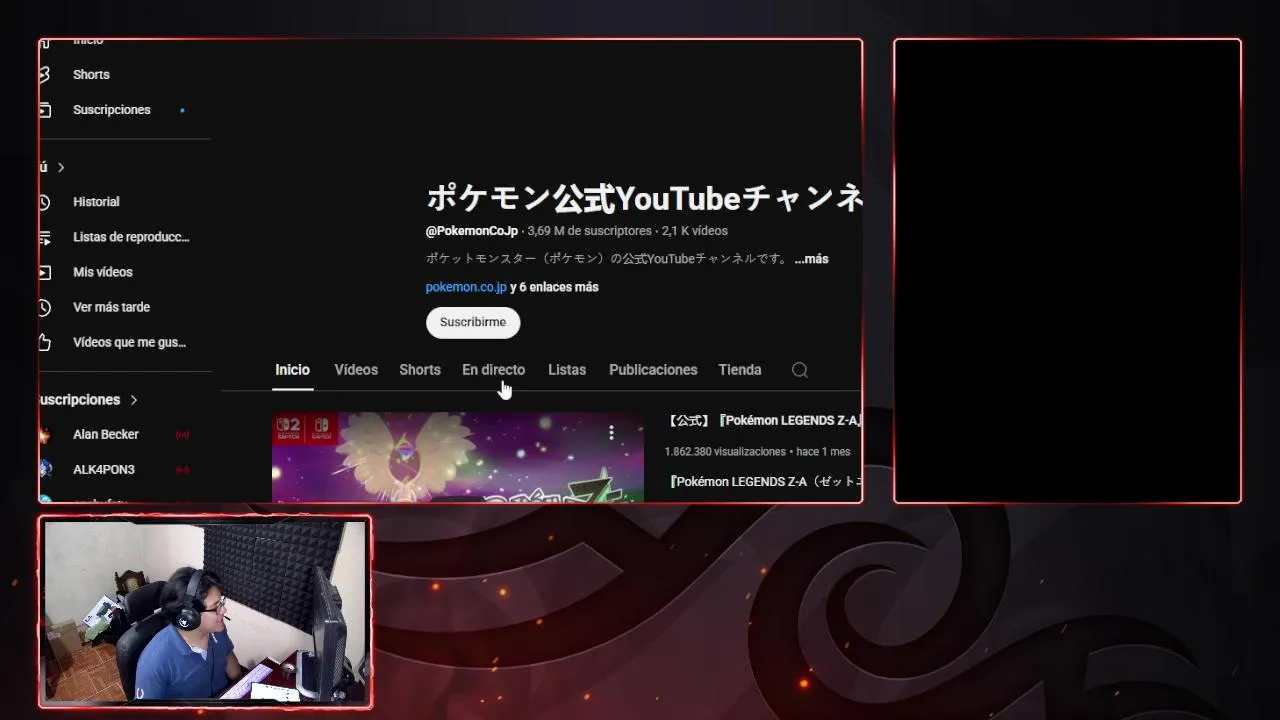The image size is (1280, 720).
Task: Open Shorts in the sidebar
Action: click(91, 75)
